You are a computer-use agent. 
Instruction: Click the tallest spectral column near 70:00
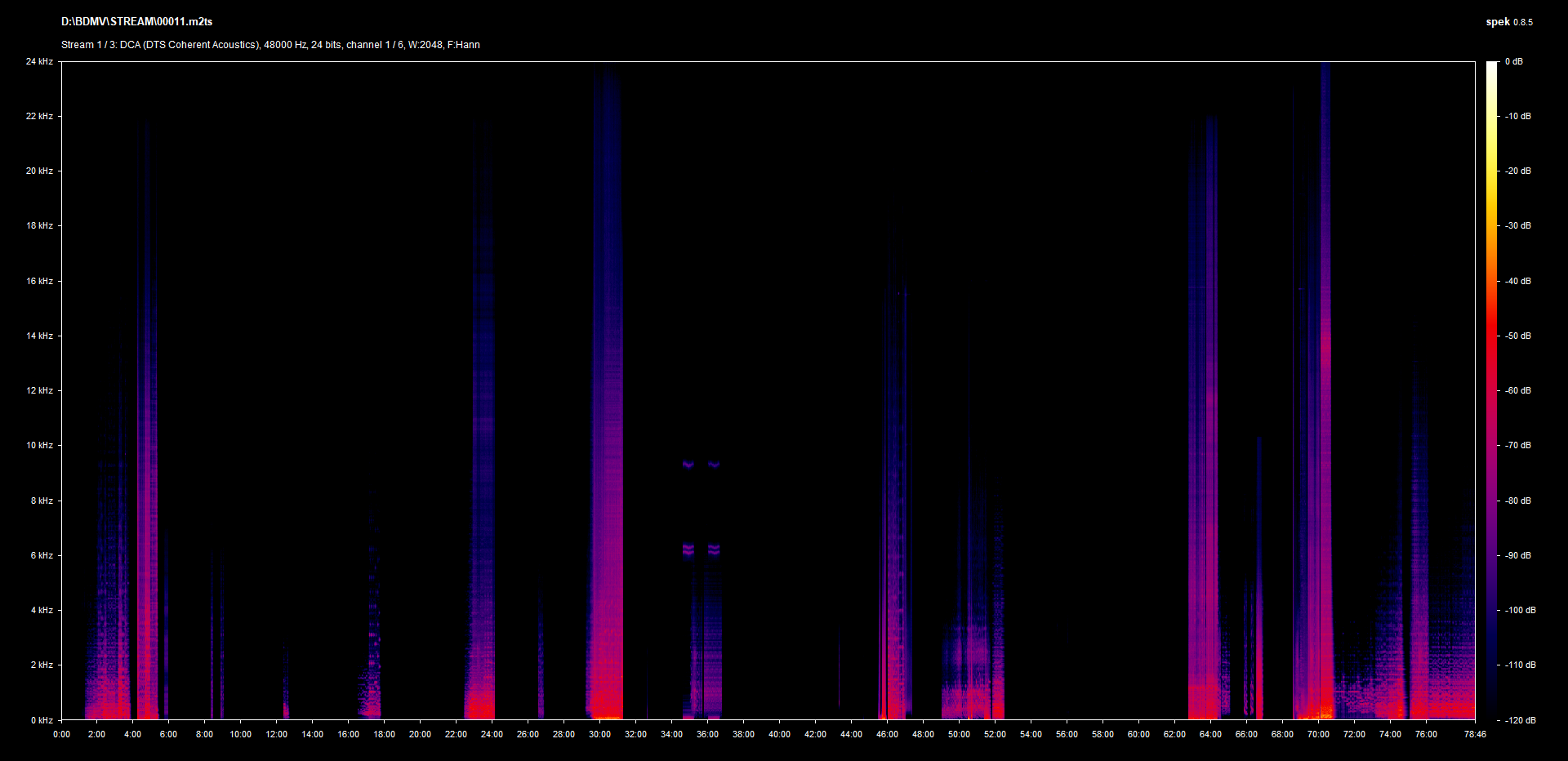point(1325,327)
